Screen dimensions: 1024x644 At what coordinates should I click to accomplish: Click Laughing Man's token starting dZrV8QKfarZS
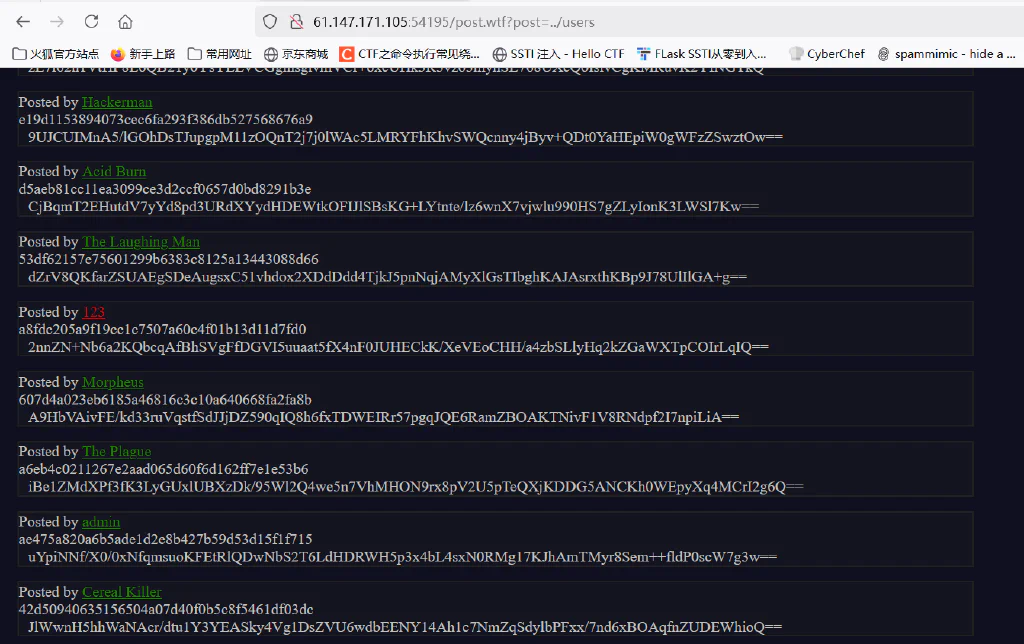[388, 277]
